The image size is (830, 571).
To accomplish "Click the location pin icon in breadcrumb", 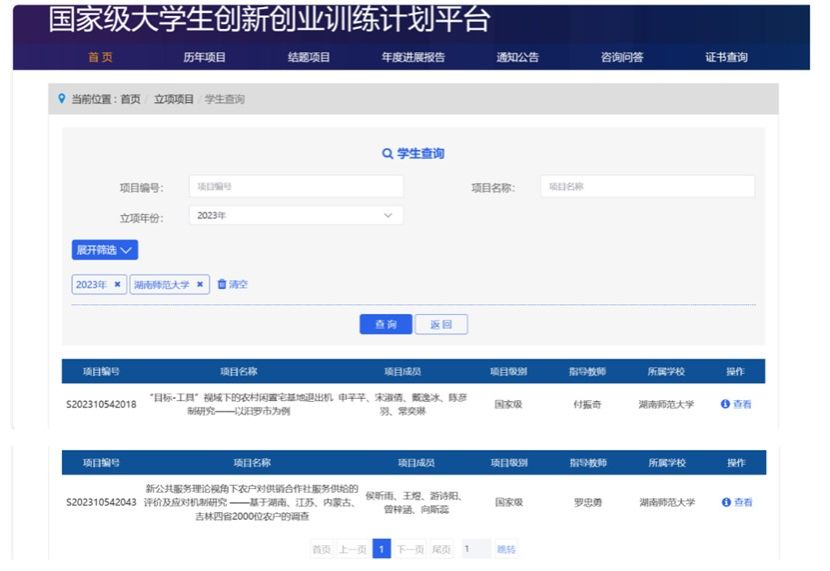I will coord(62,99).
